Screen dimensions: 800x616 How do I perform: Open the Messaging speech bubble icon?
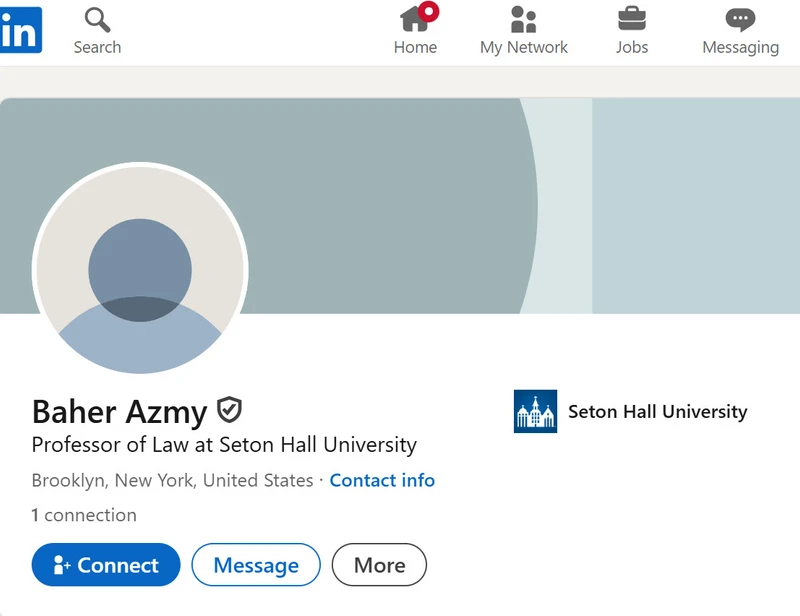[x=740, y=20]
